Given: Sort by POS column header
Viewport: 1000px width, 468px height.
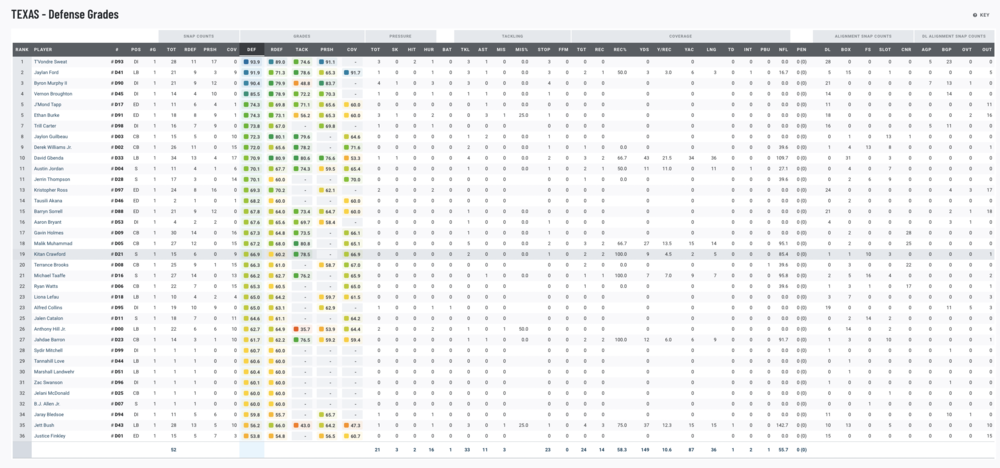Looking at the screenshot, I should pos(136,49).
